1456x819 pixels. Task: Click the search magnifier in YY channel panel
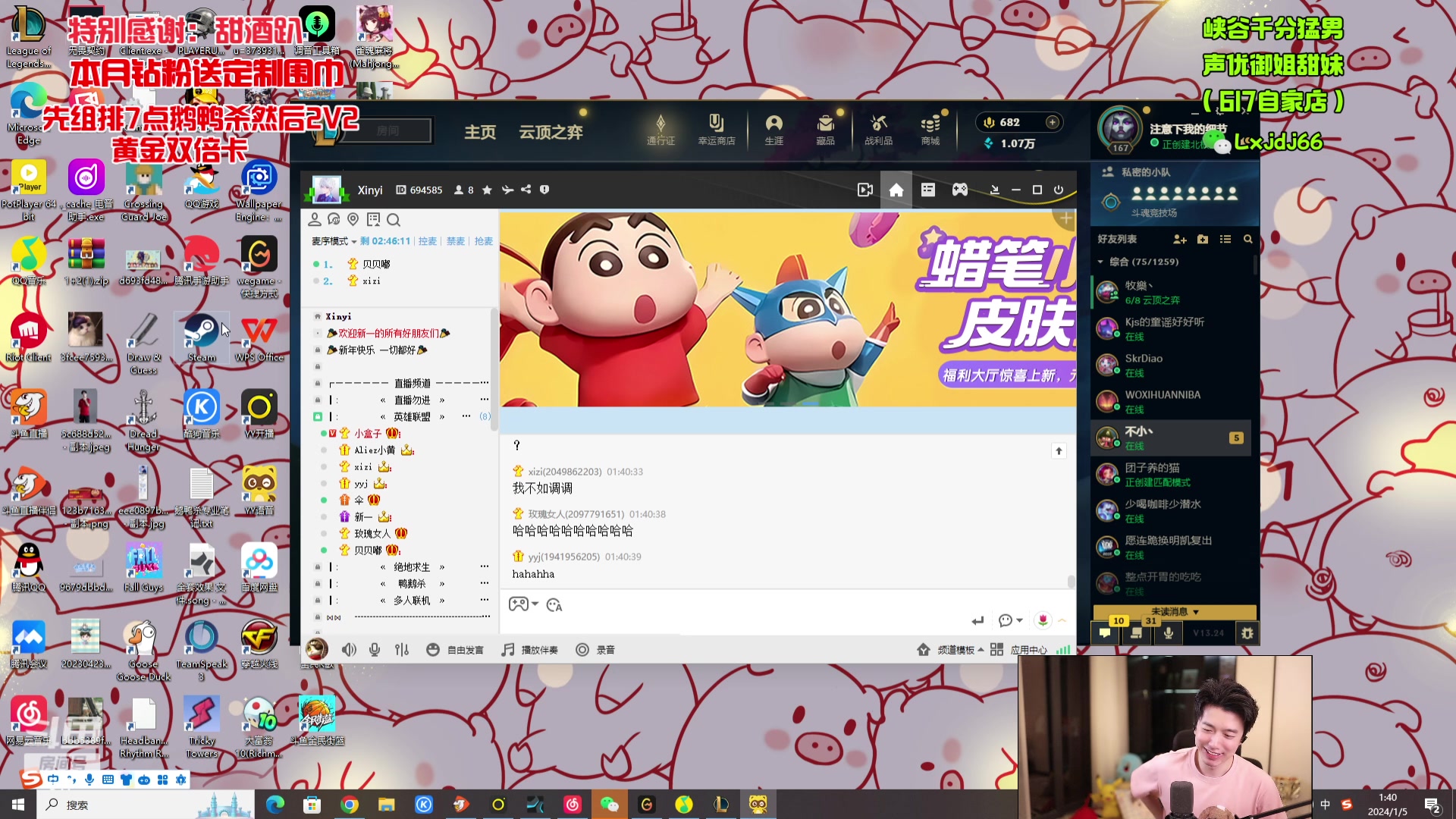coord(393,220)
